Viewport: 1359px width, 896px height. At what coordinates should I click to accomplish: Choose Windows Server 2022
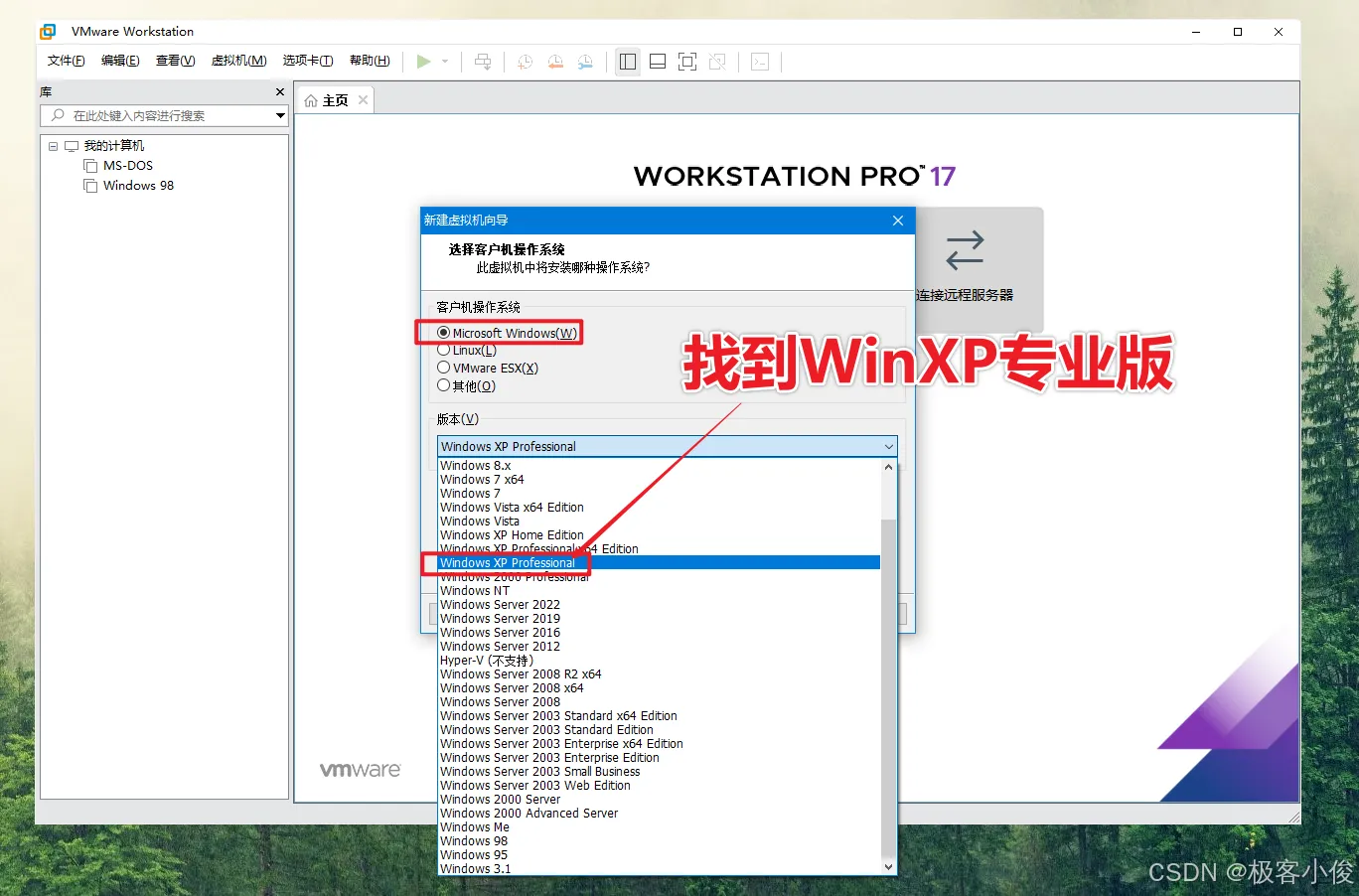click(660, 604)
